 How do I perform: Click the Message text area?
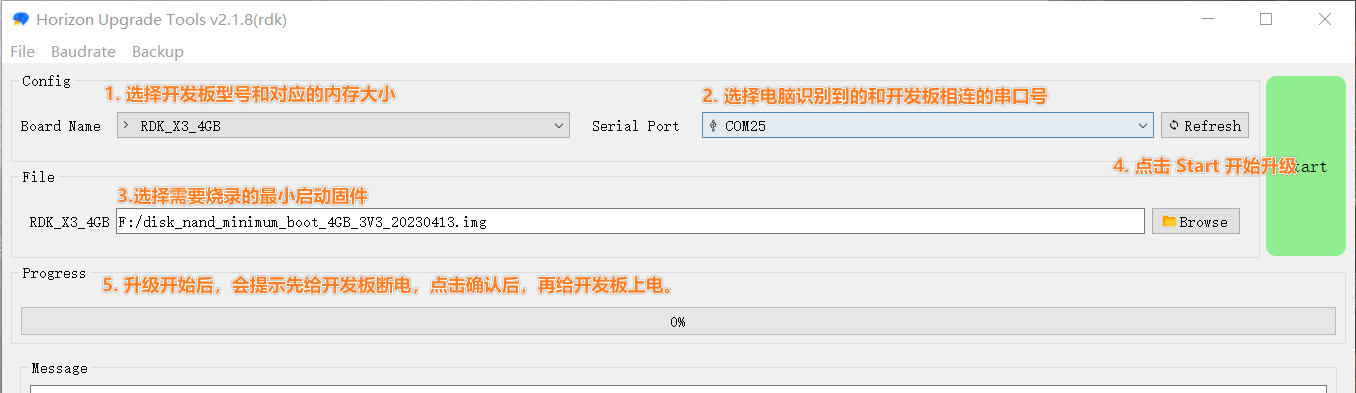[678, 388]
